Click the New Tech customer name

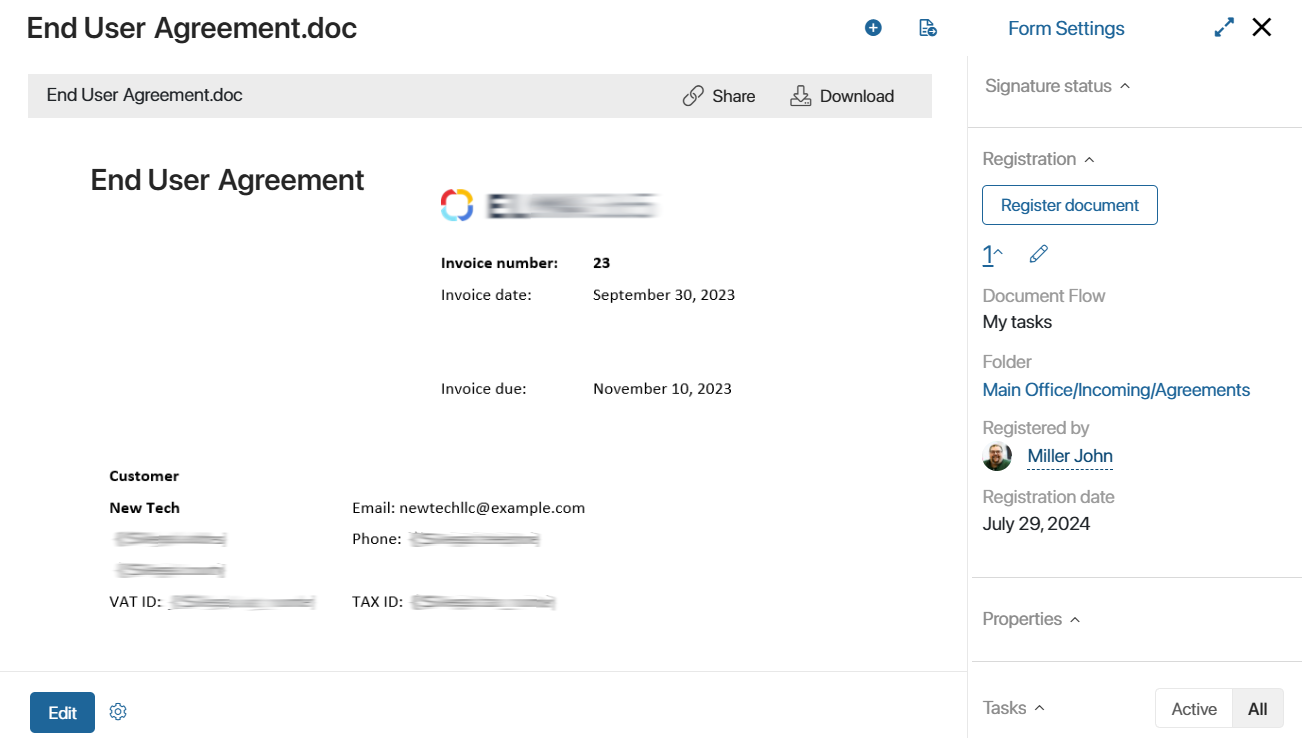(144, 508)
